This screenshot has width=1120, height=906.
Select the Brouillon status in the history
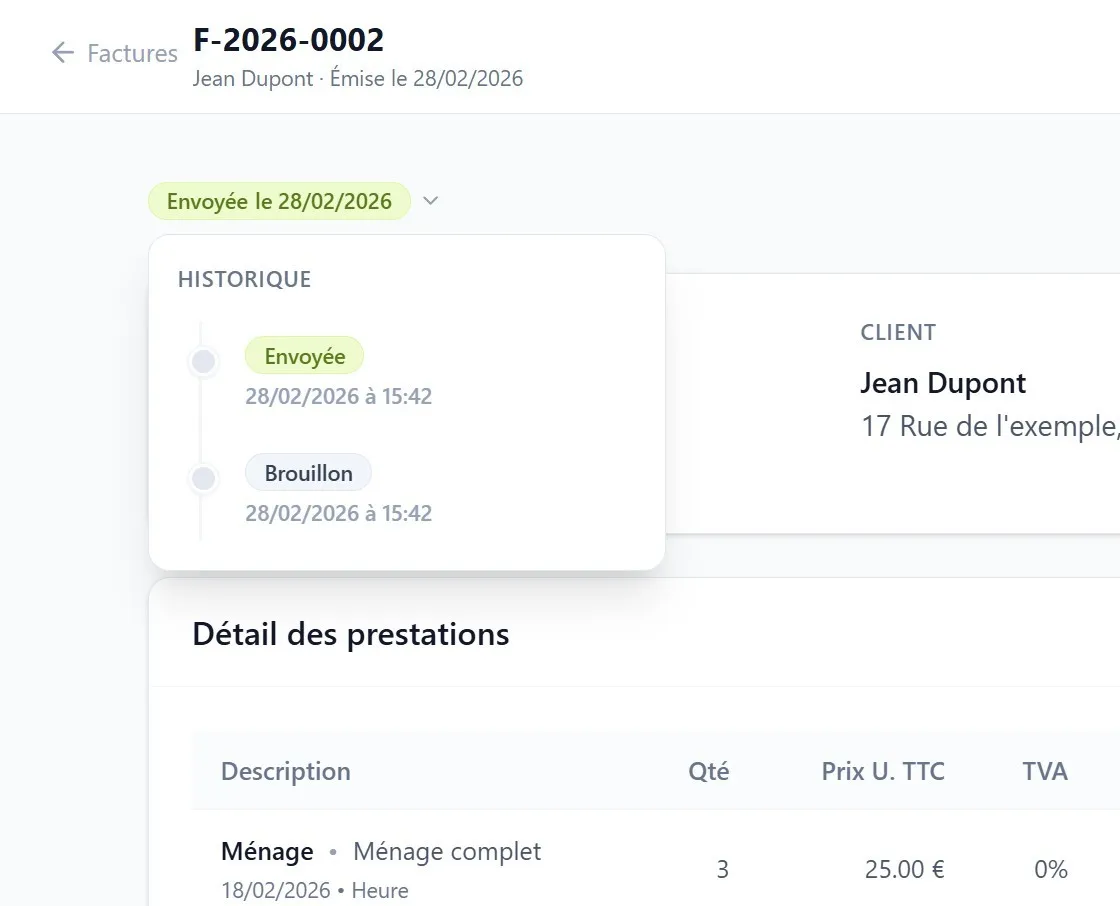click(x=308, y=472)
